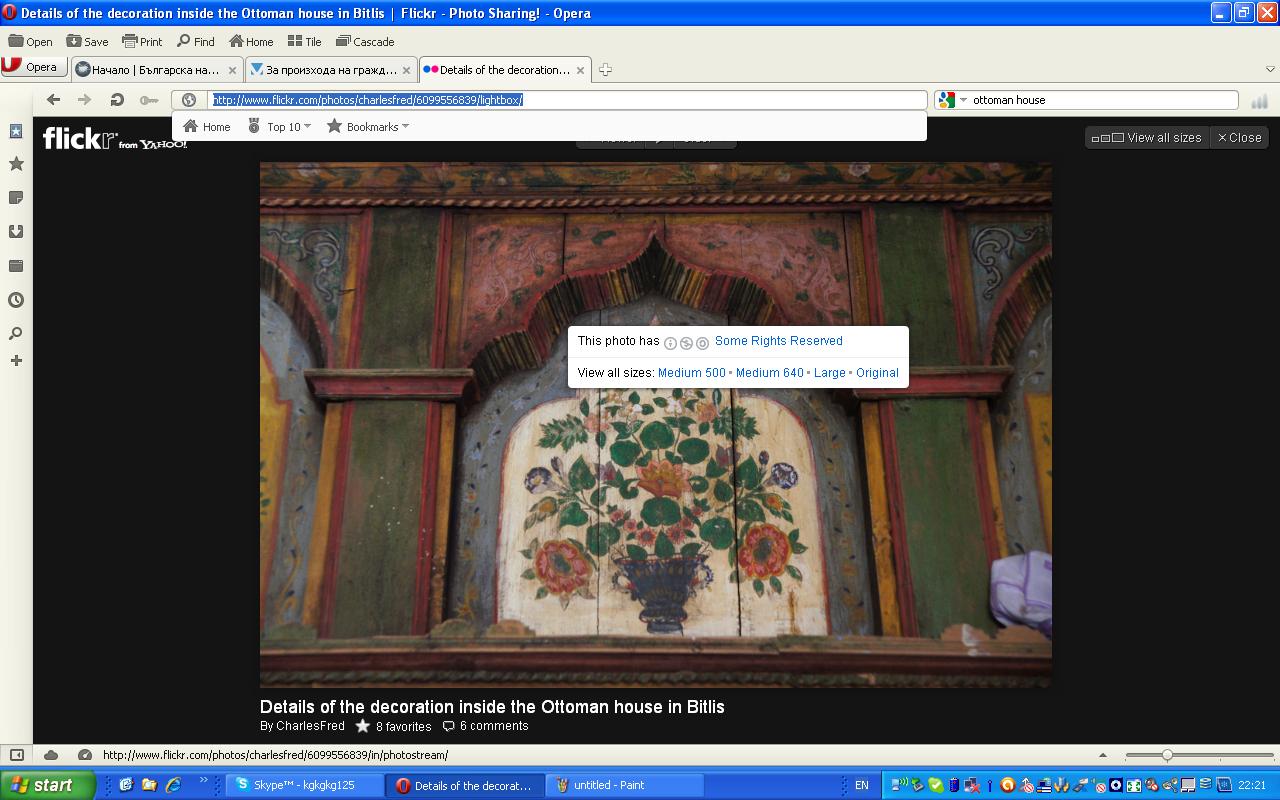Click the Save toolbar button
The width and height of the screenshot is (1280, 800).
tap(87, 42)
